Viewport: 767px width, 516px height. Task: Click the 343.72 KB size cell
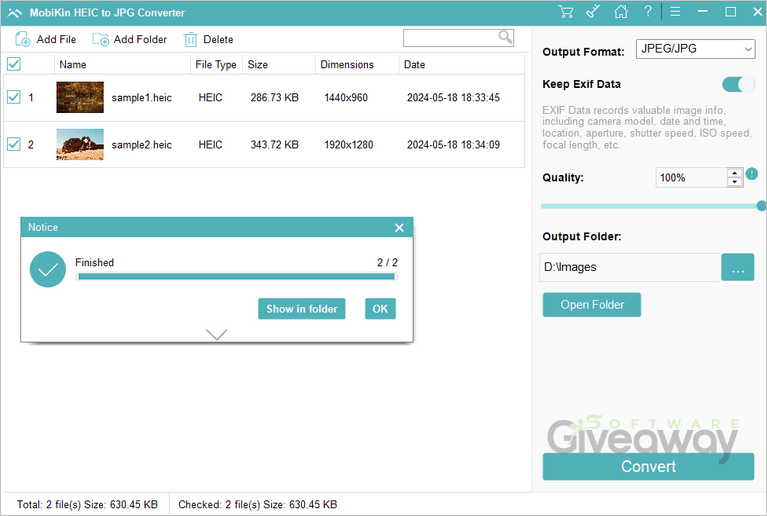coord(274,145)
